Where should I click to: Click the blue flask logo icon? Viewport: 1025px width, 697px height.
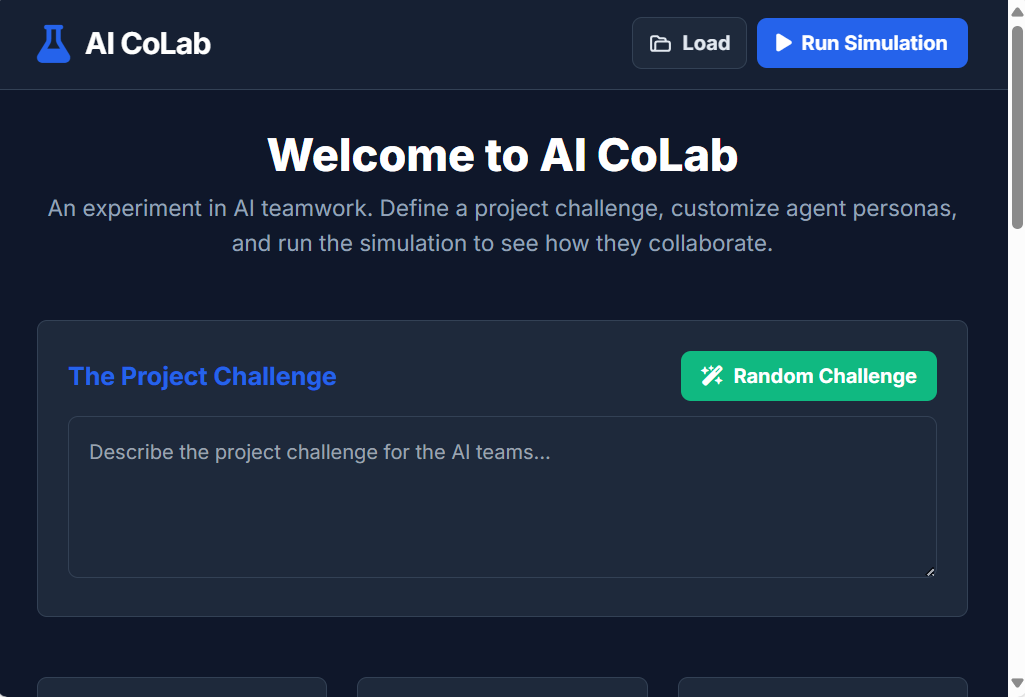pos(54,44)
